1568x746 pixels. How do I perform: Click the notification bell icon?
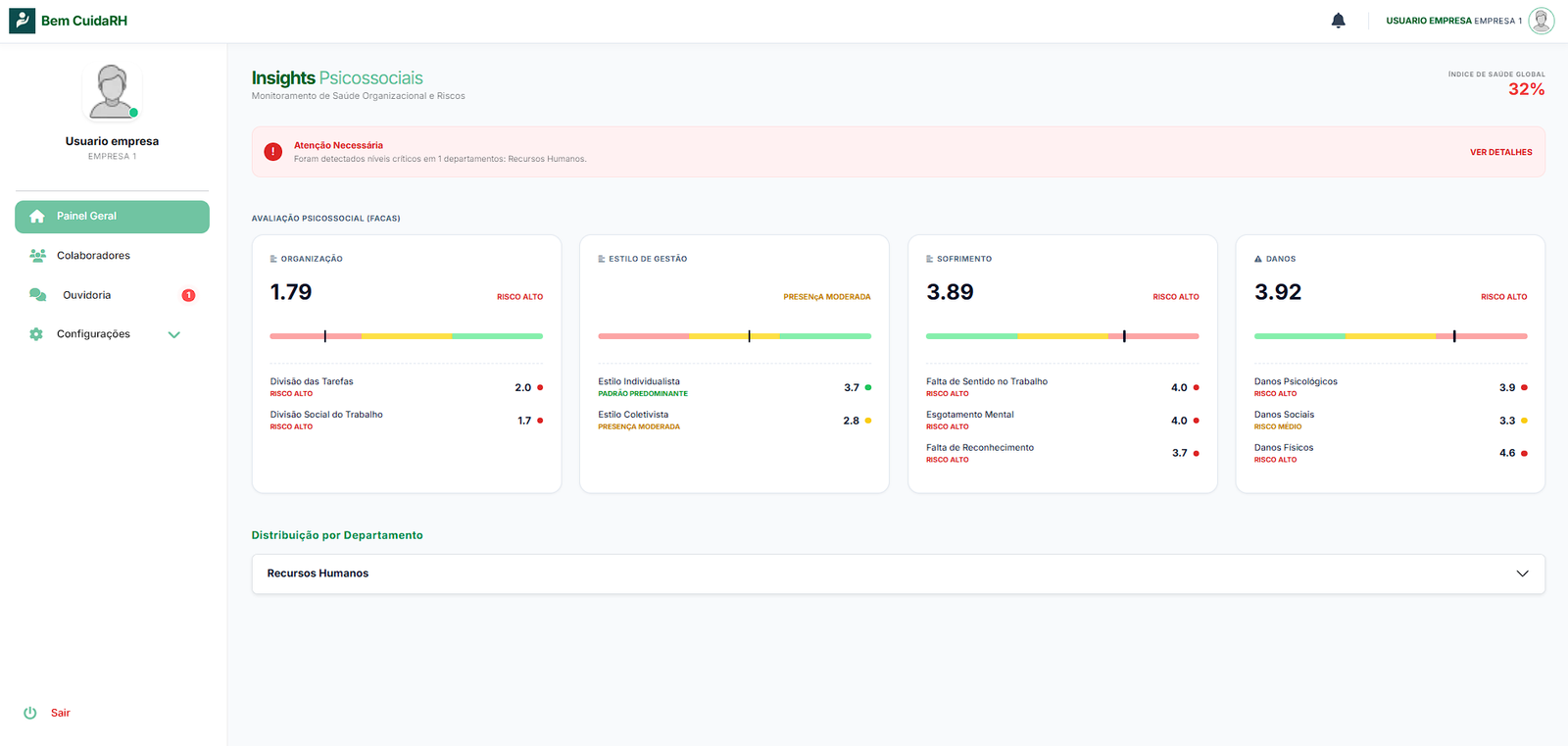click(1338, 21)
